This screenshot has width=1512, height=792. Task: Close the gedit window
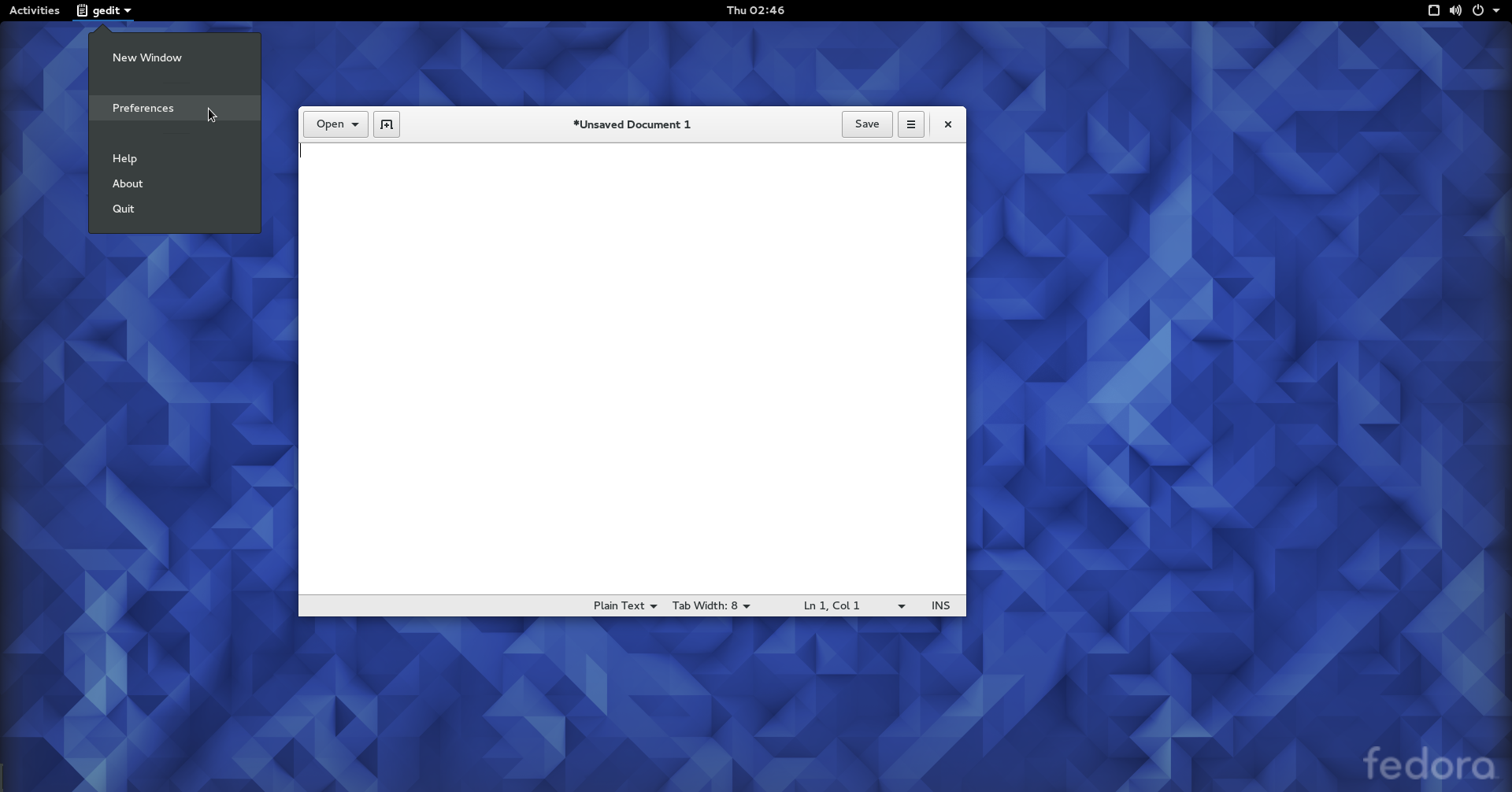pyautogui.click(x=947, y=124)
